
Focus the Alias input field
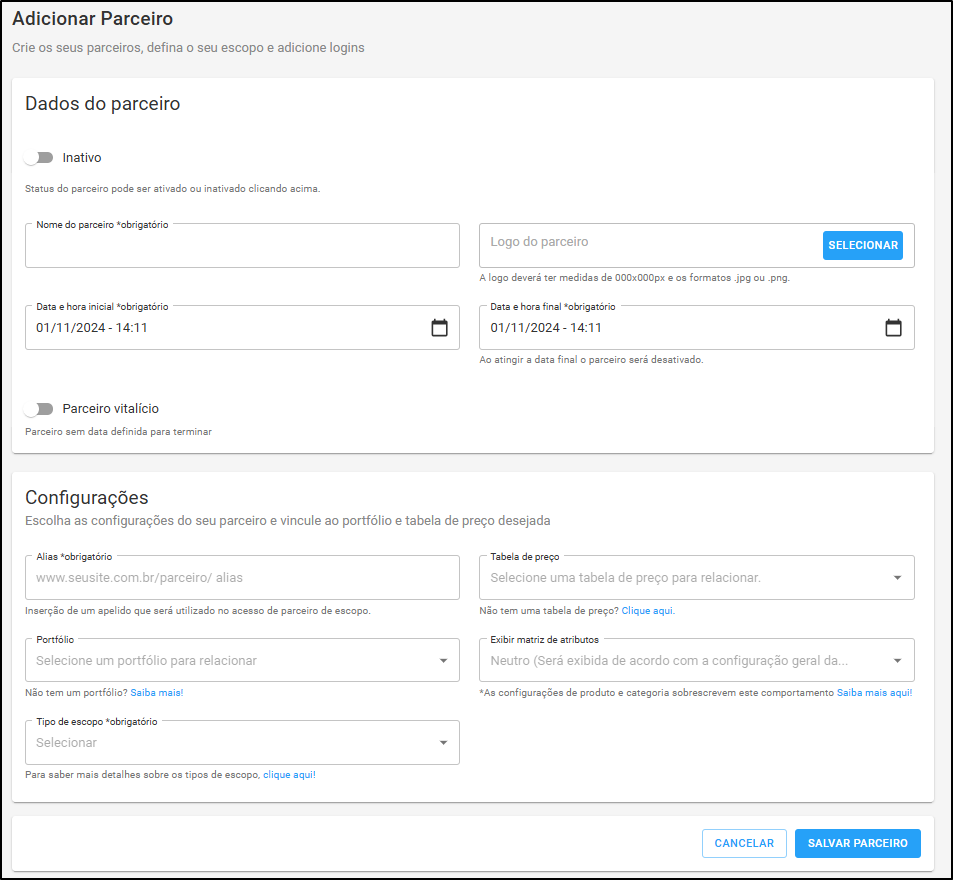tap(242, 577)
